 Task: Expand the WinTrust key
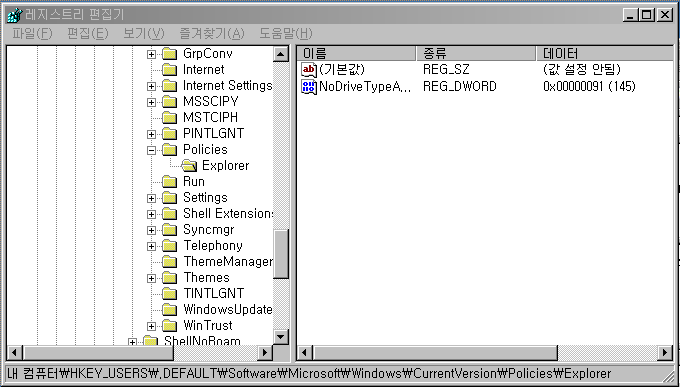click(x=151, y=326)
